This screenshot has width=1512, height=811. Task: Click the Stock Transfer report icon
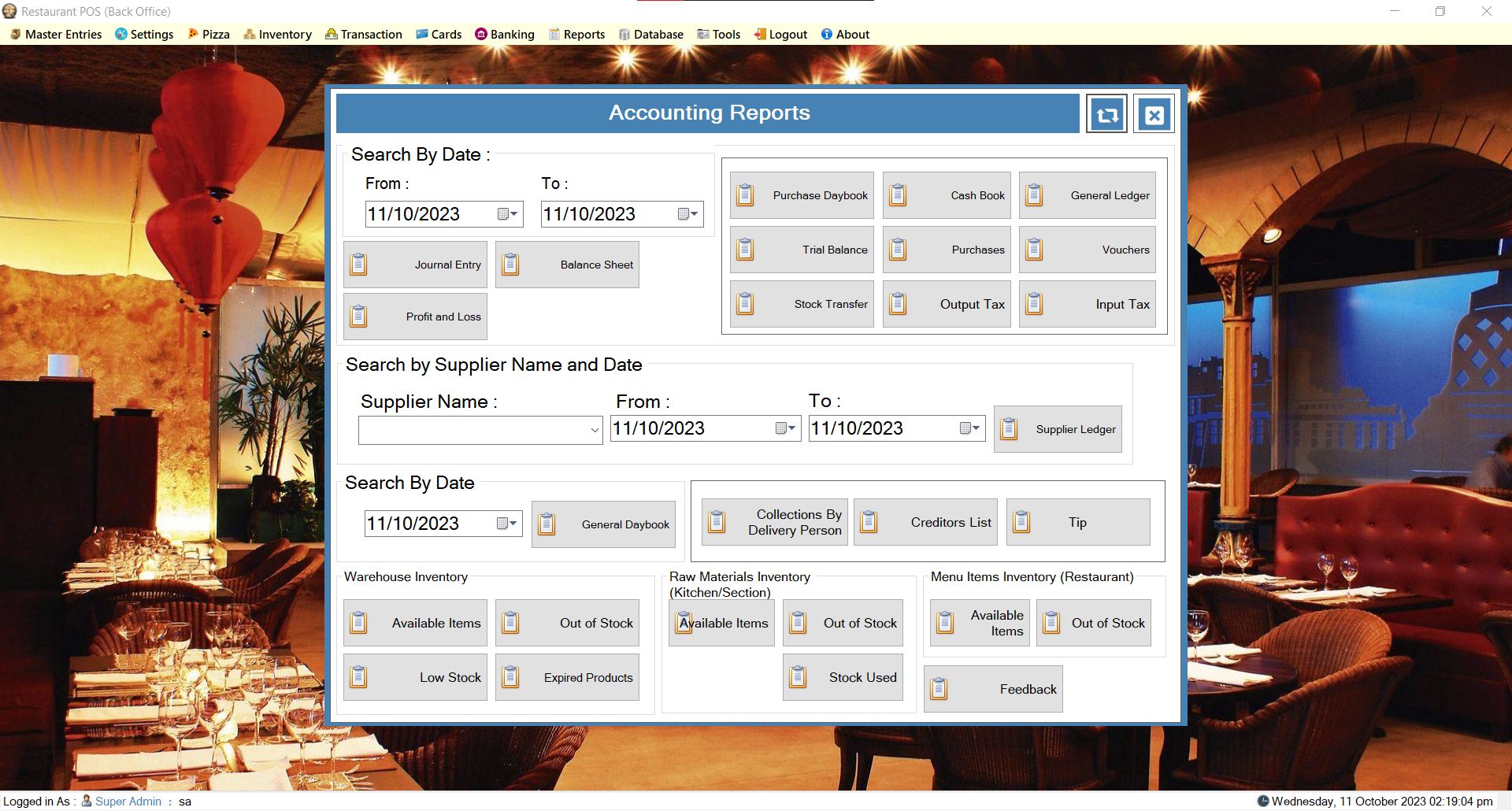[745, 303]
